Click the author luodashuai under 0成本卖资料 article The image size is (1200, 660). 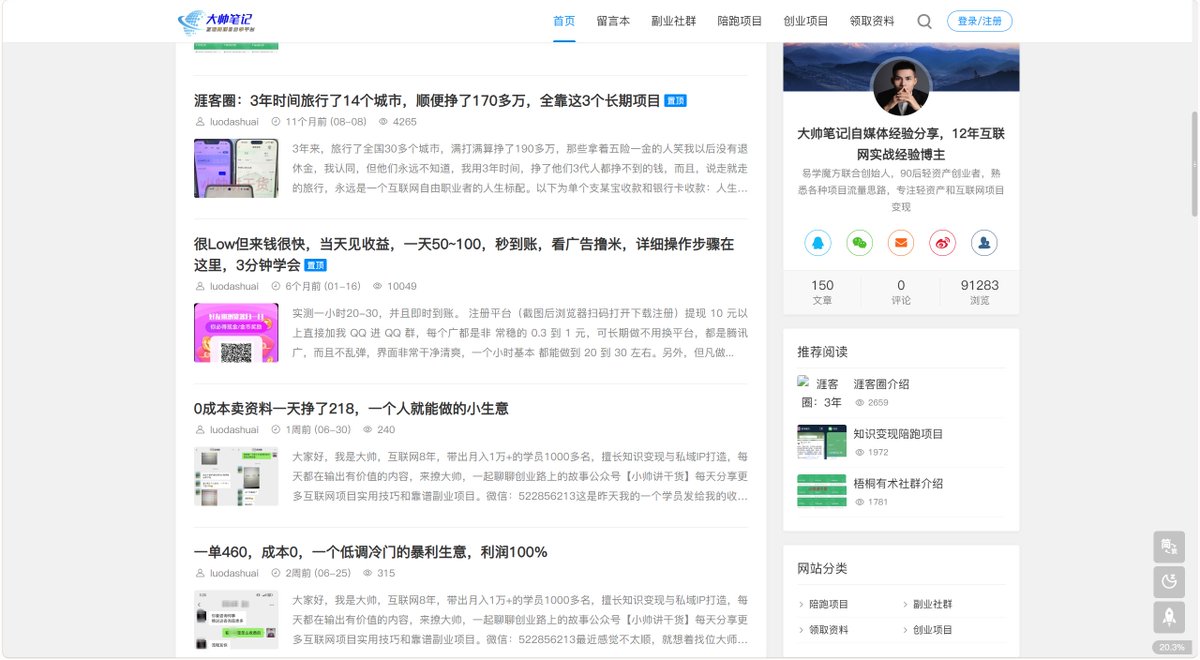click(x=234, y=430)
